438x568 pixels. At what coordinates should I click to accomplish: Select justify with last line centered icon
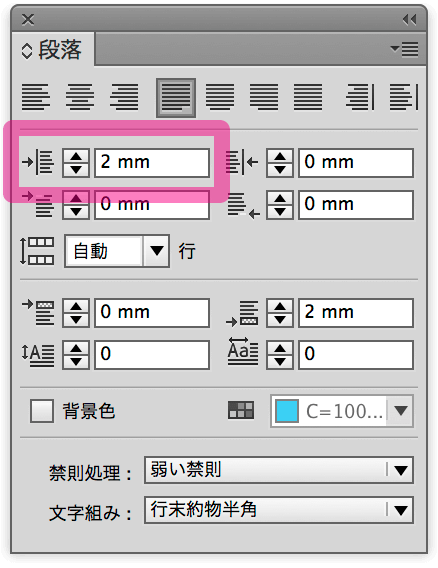220,97
